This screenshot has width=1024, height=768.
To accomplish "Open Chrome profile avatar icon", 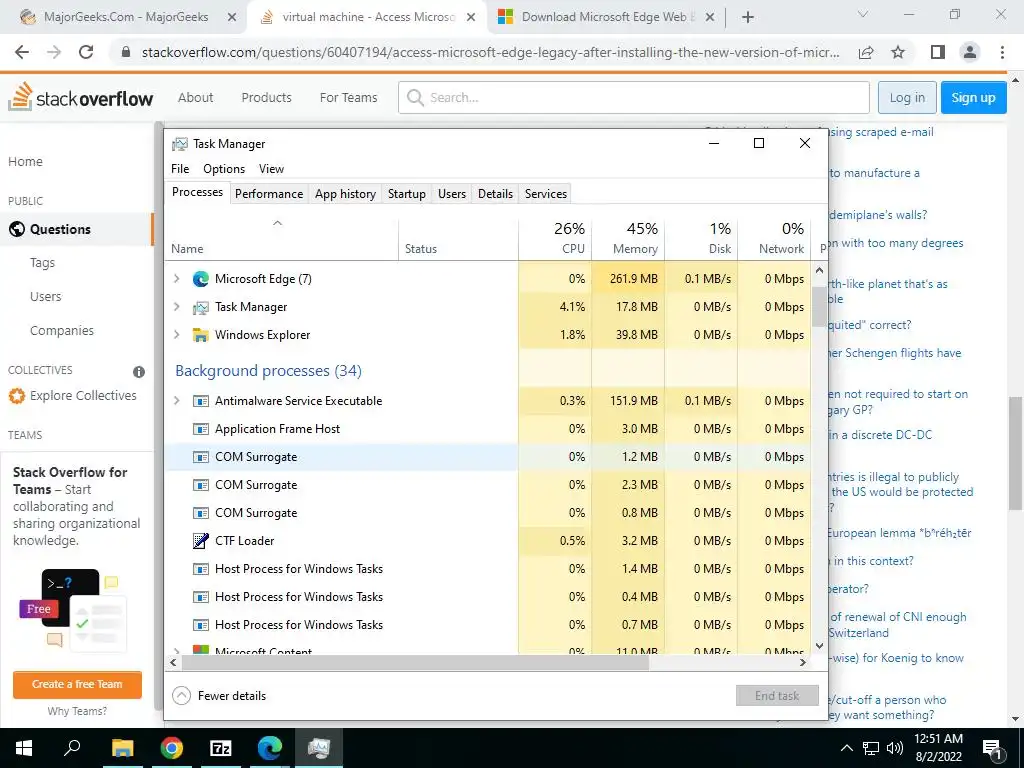I will click(970, 52).
